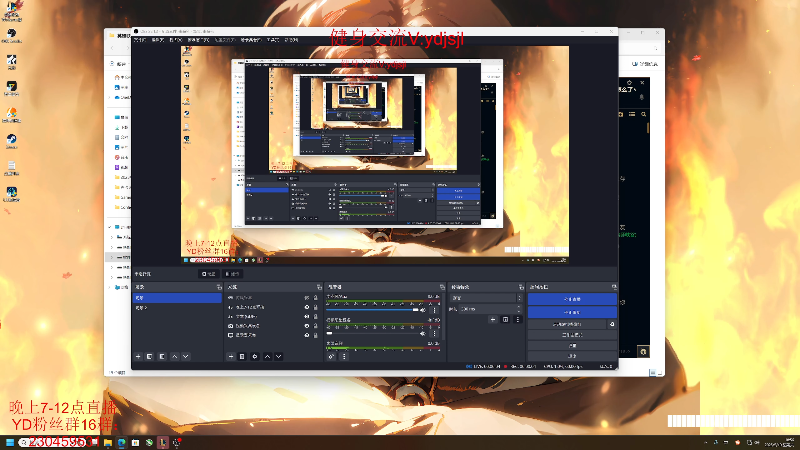Mute the top audio mixer channel
This screenshot has height=450, width=800.
tap(423, 310)
